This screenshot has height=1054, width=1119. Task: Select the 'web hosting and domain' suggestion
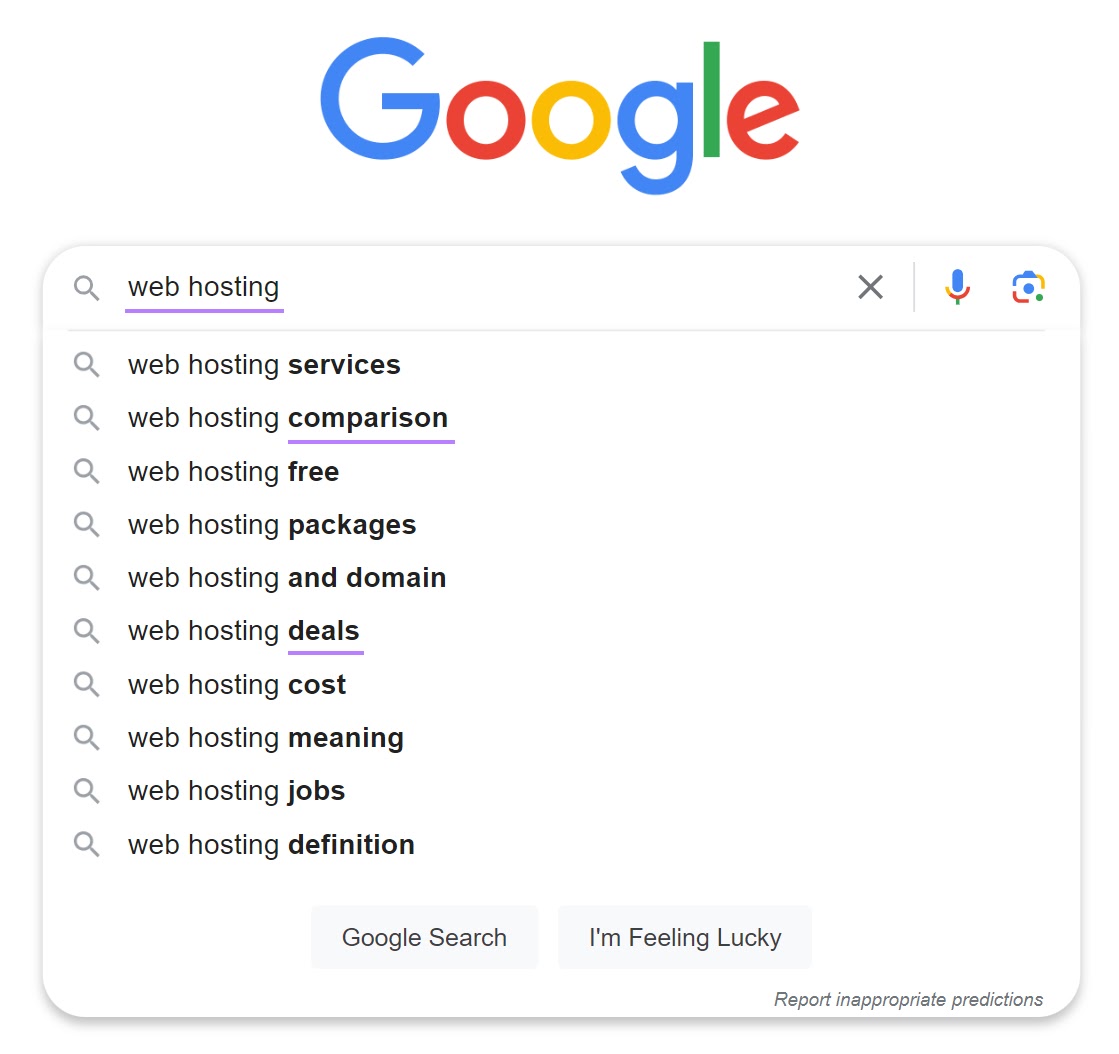coord(286,577)
